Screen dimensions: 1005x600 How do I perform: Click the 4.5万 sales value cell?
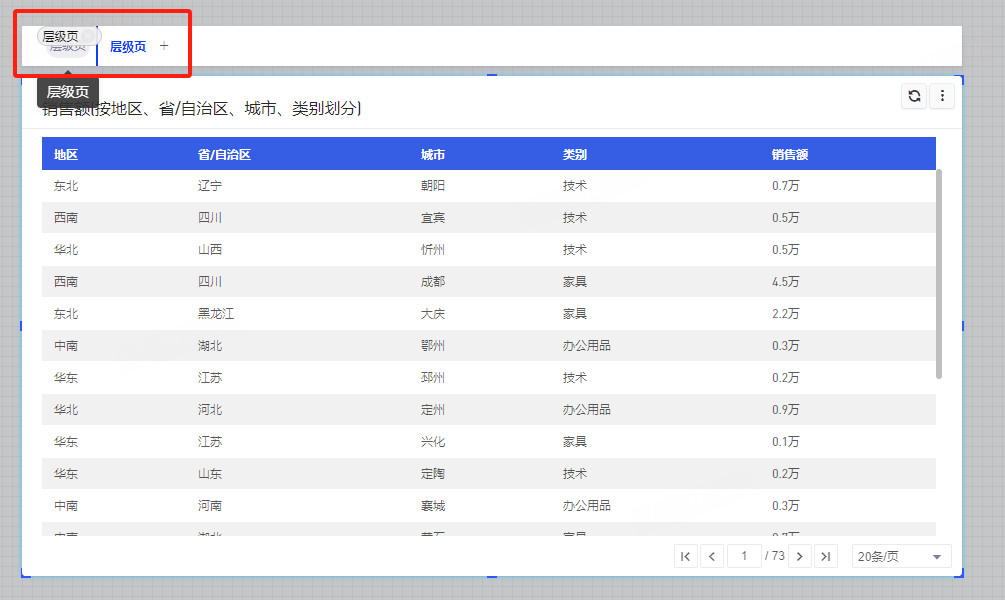[785, 282]
